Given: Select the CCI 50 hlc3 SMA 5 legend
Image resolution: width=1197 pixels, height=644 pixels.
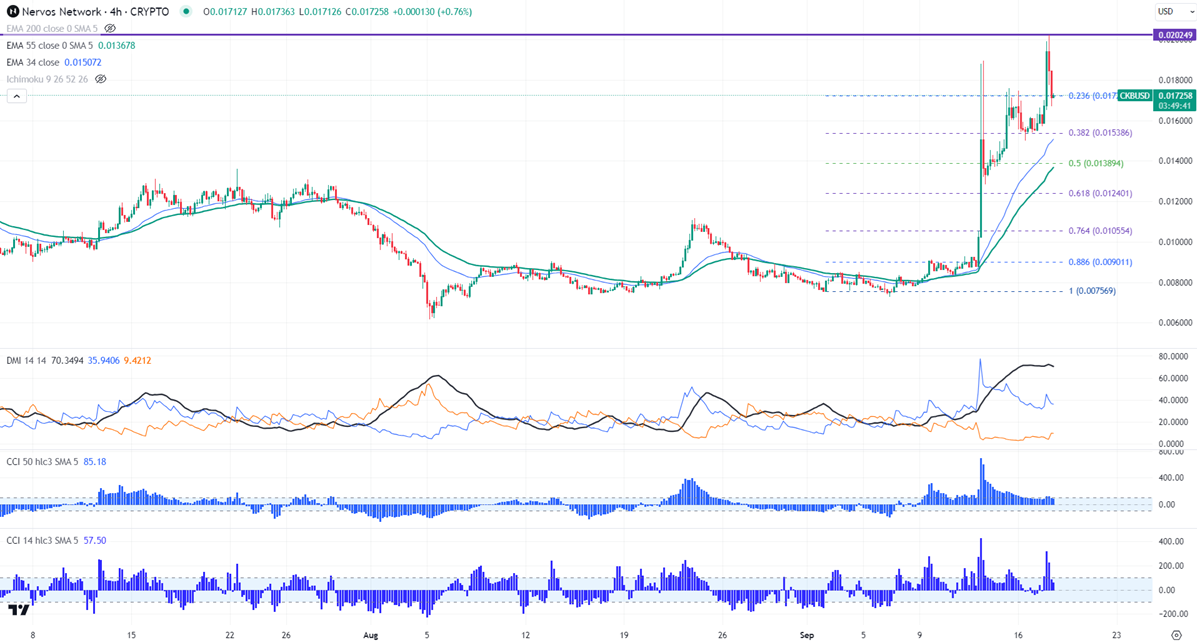Looking at the screenshot, I should [42, 462].
